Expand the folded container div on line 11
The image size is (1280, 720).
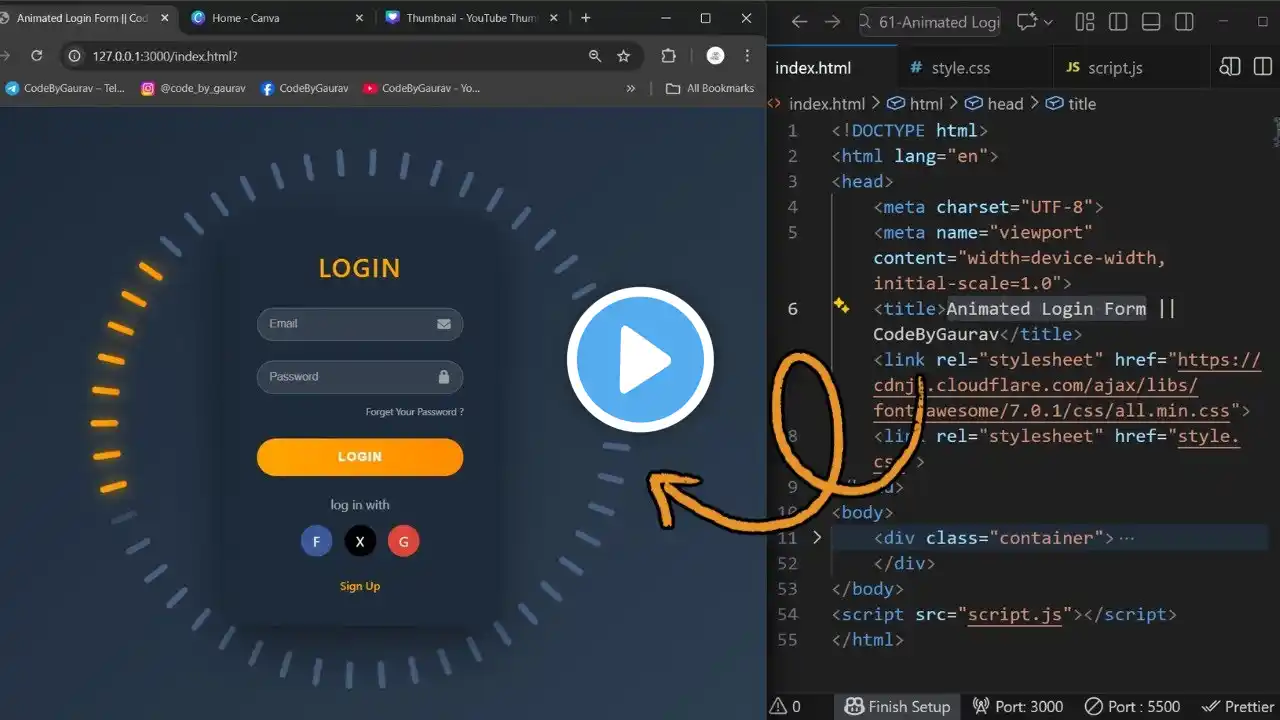tap(817, 538)
